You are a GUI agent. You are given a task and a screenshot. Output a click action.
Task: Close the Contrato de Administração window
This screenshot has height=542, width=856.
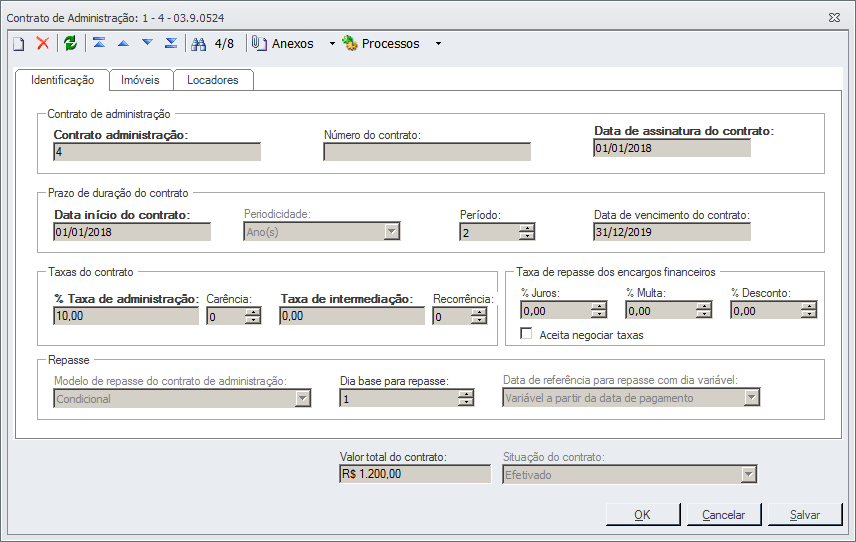(834, 17)
